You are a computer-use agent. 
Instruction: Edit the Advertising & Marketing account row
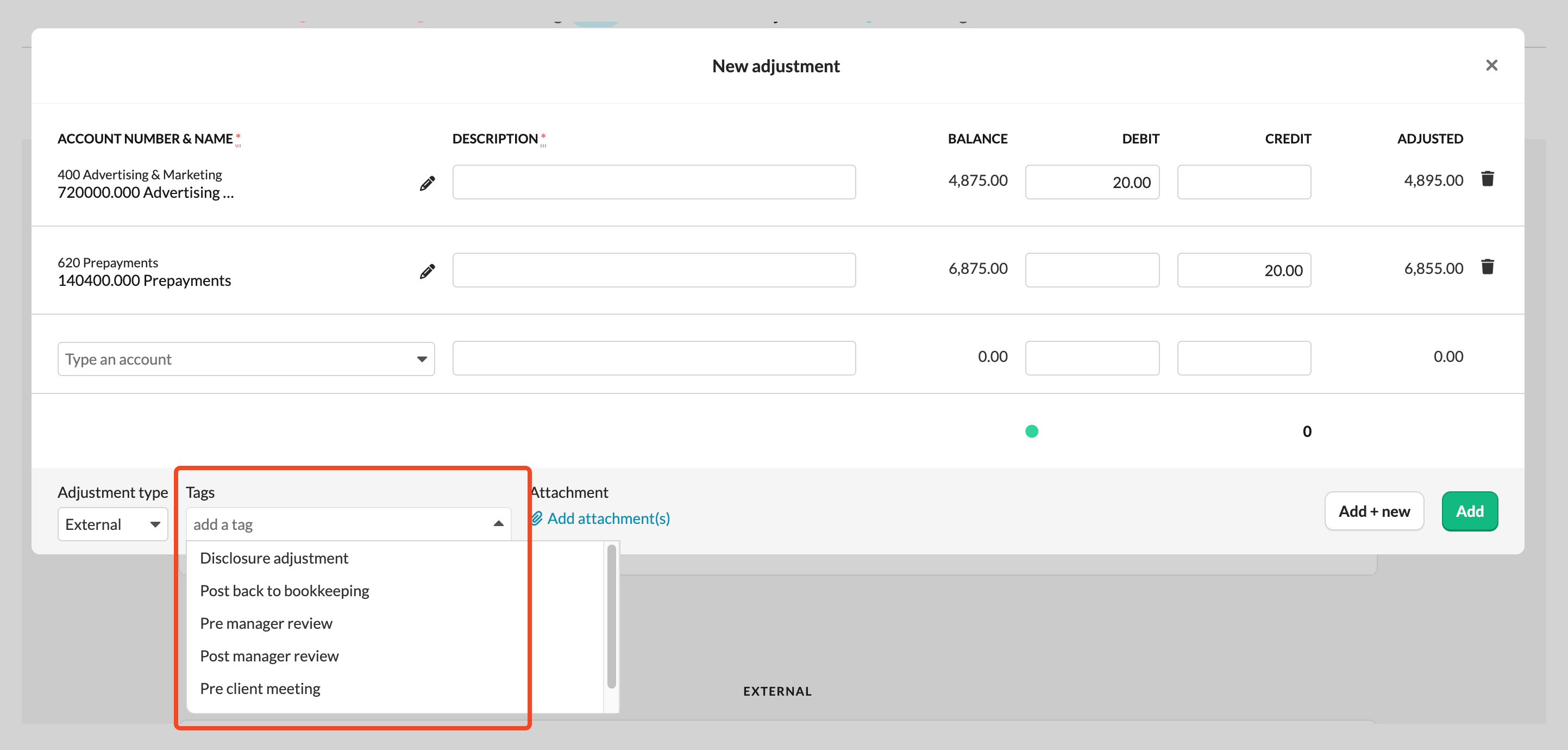pyautogui.click(x=427, y=183)
